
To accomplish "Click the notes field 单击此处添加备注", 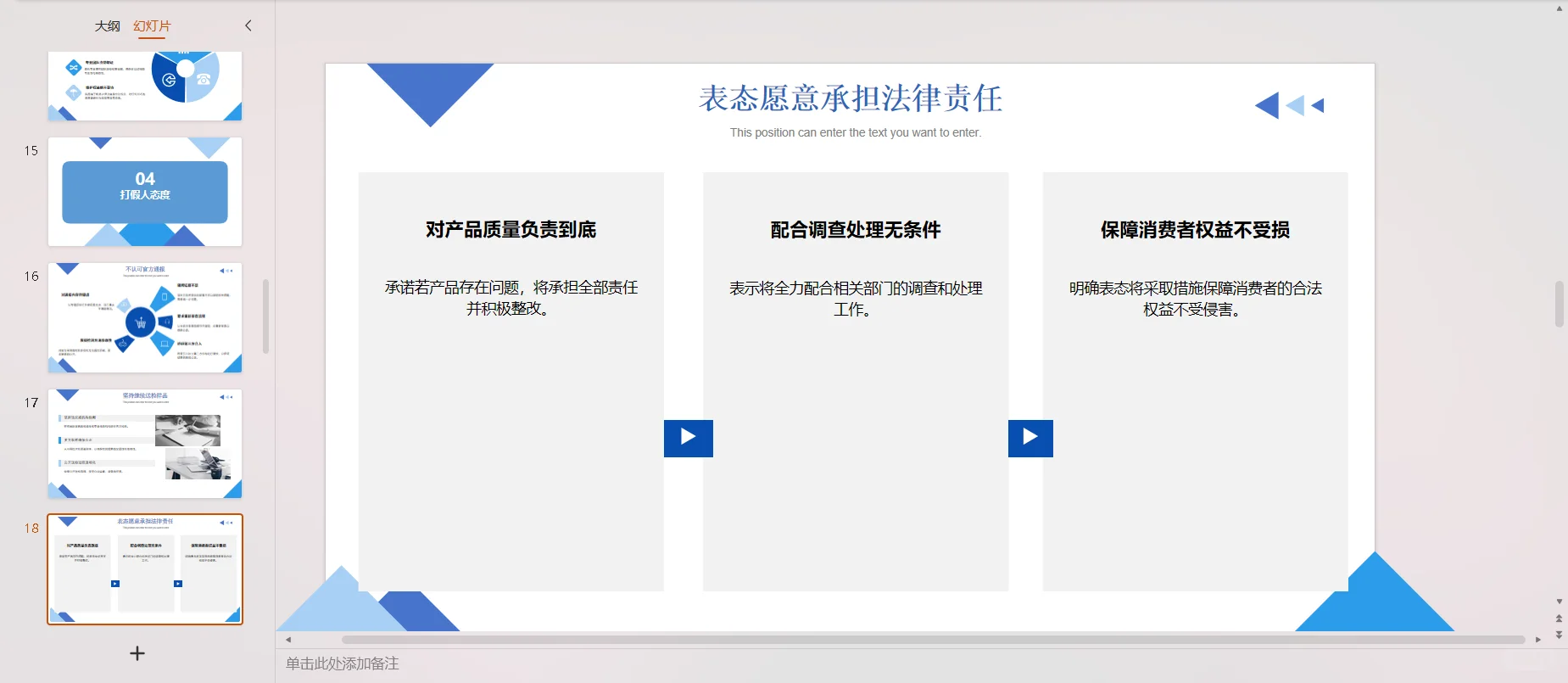I will pos(342,663).
